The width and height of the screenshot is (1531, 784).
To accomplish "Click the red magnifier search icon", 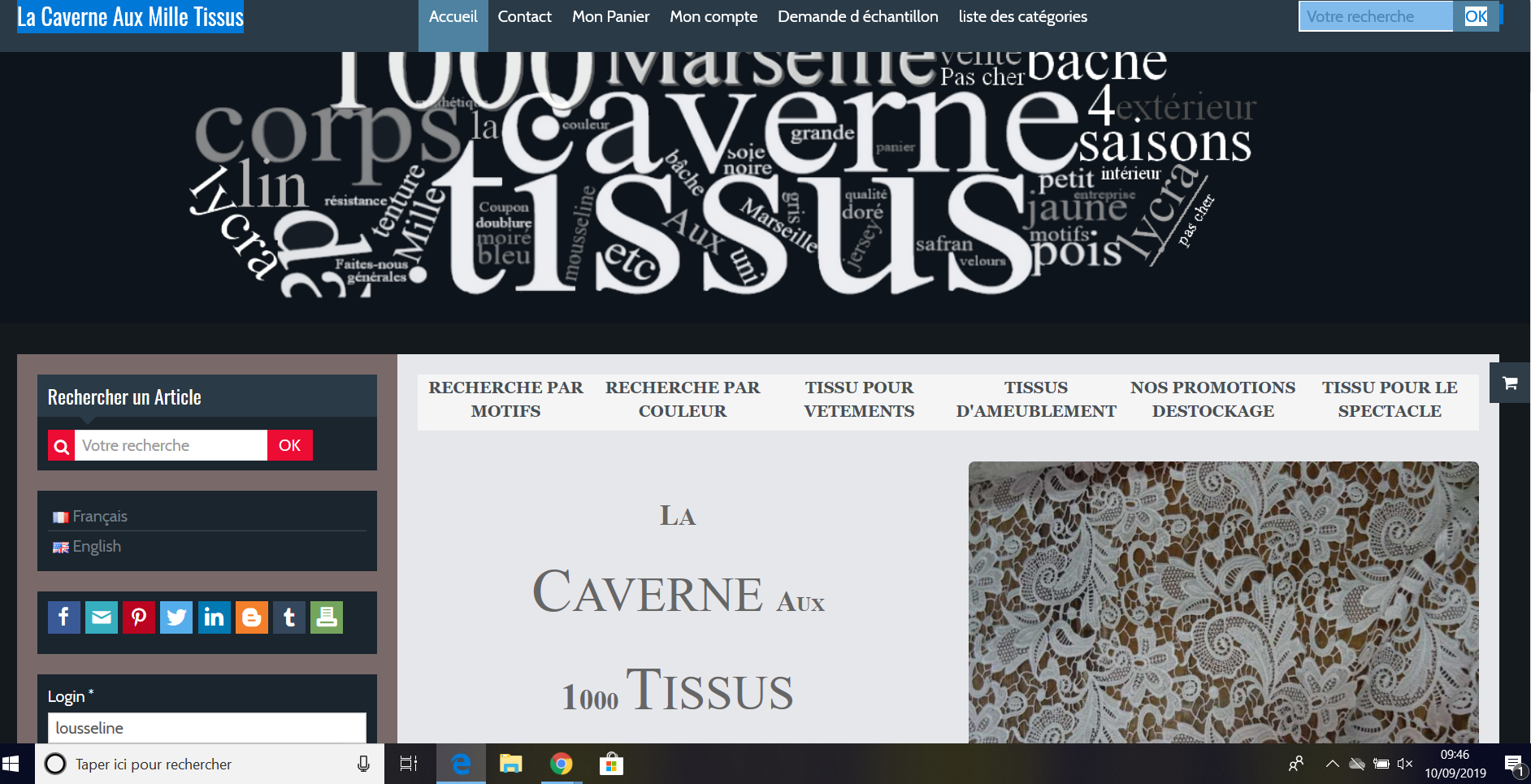I will pos(61,445).
